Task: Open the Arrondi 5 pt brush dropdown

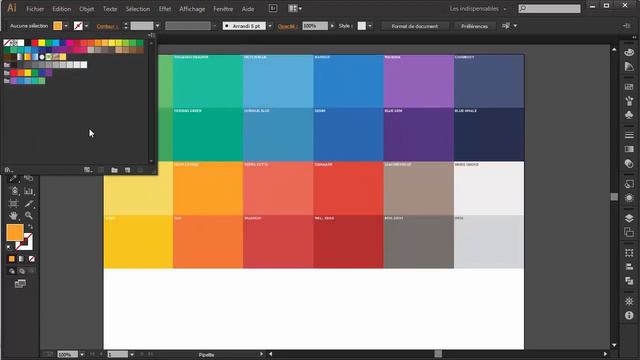Action: coord(270,26)
